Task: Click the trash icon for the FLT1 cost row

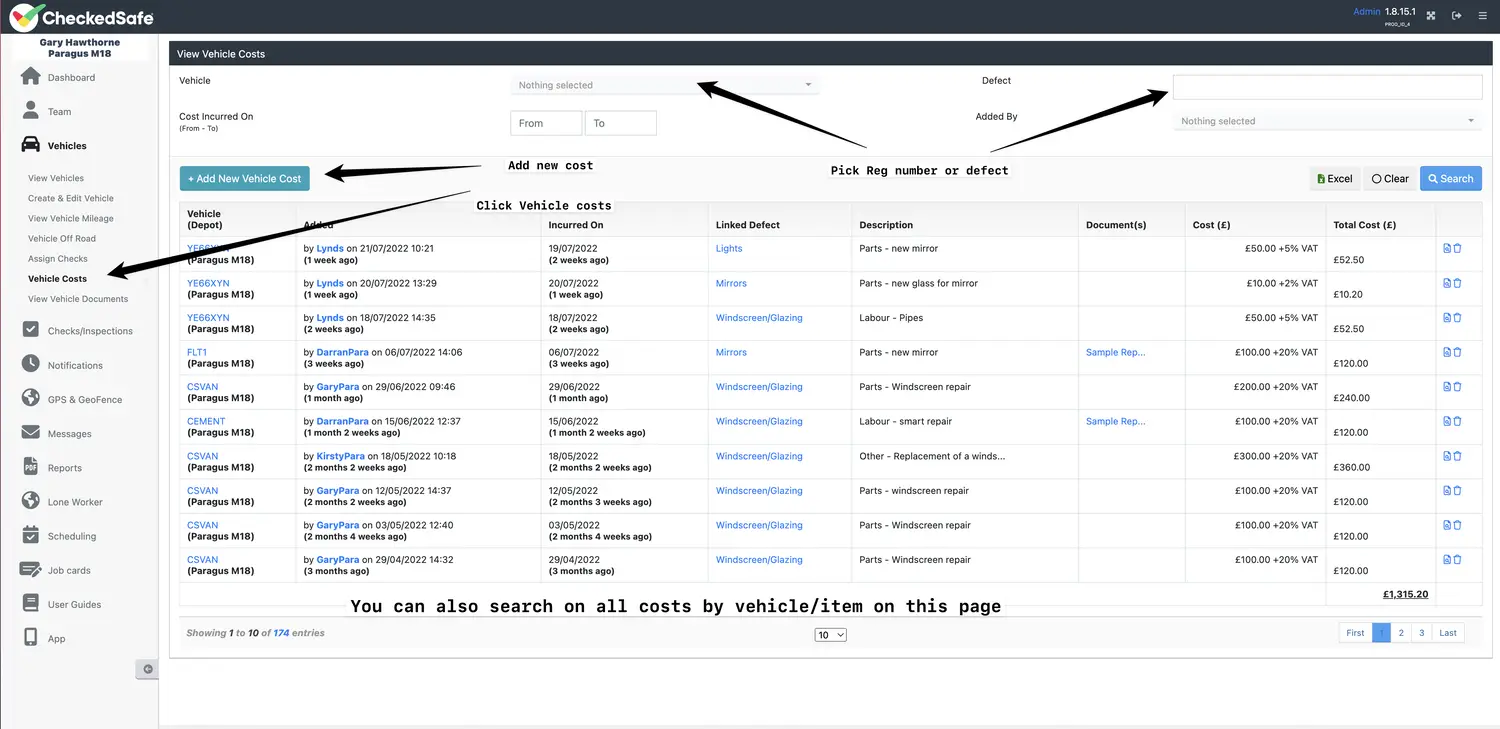Action: click(x=1457, y=352)
